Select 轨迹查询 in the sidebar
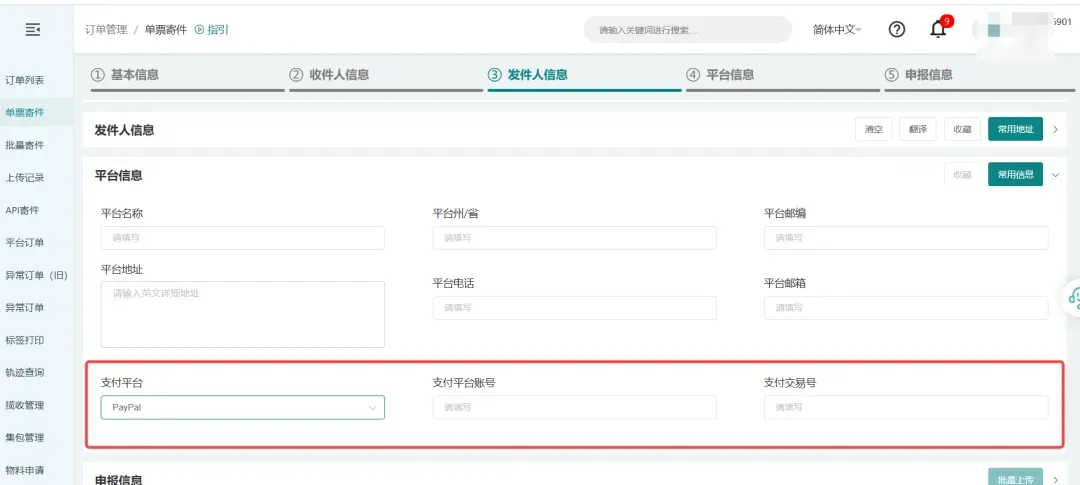 coord(25,373)
